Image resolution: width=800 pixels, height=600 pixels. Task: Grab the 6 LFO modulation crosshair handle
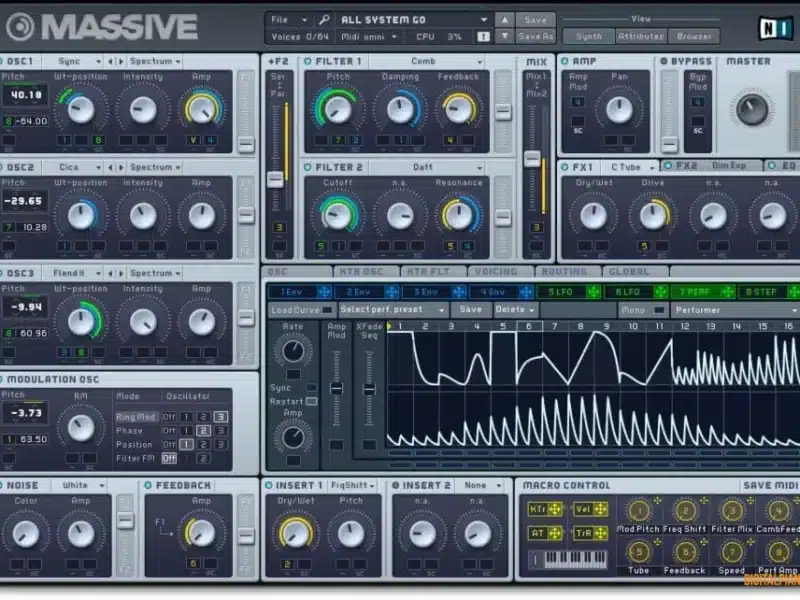(661, 292)
